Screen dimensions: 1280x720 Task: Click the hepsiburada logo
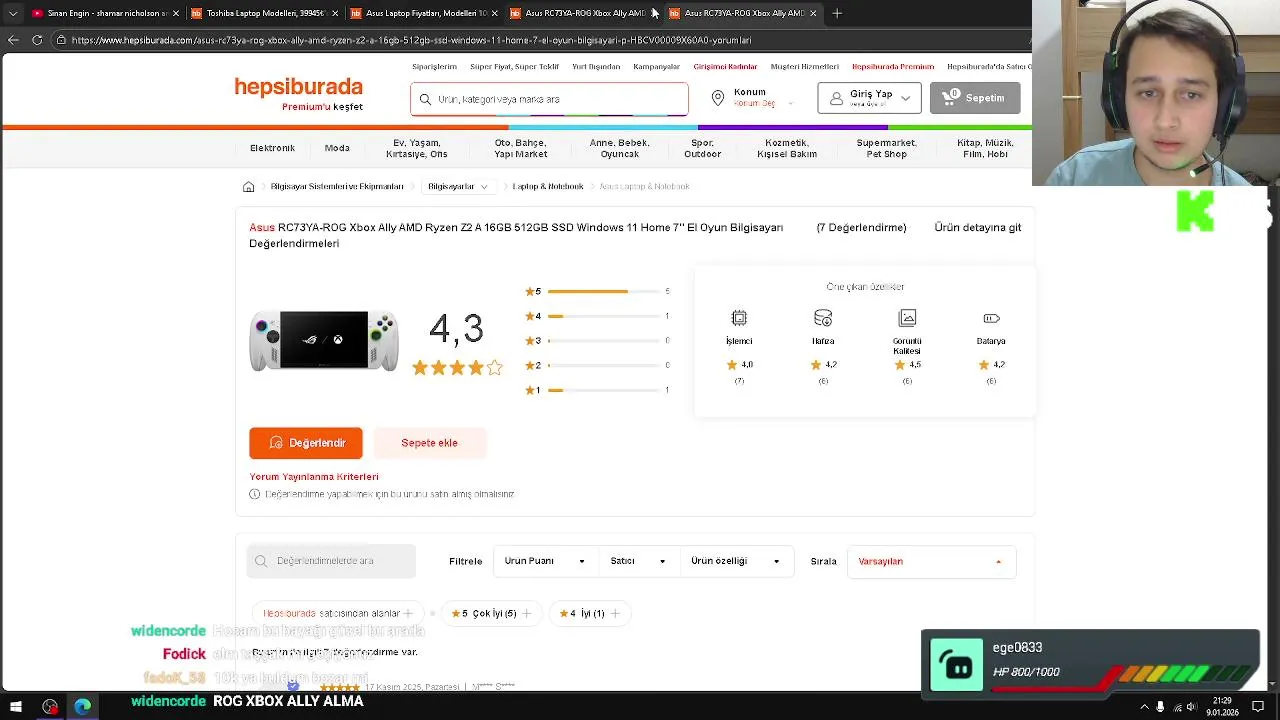[298, 87]
